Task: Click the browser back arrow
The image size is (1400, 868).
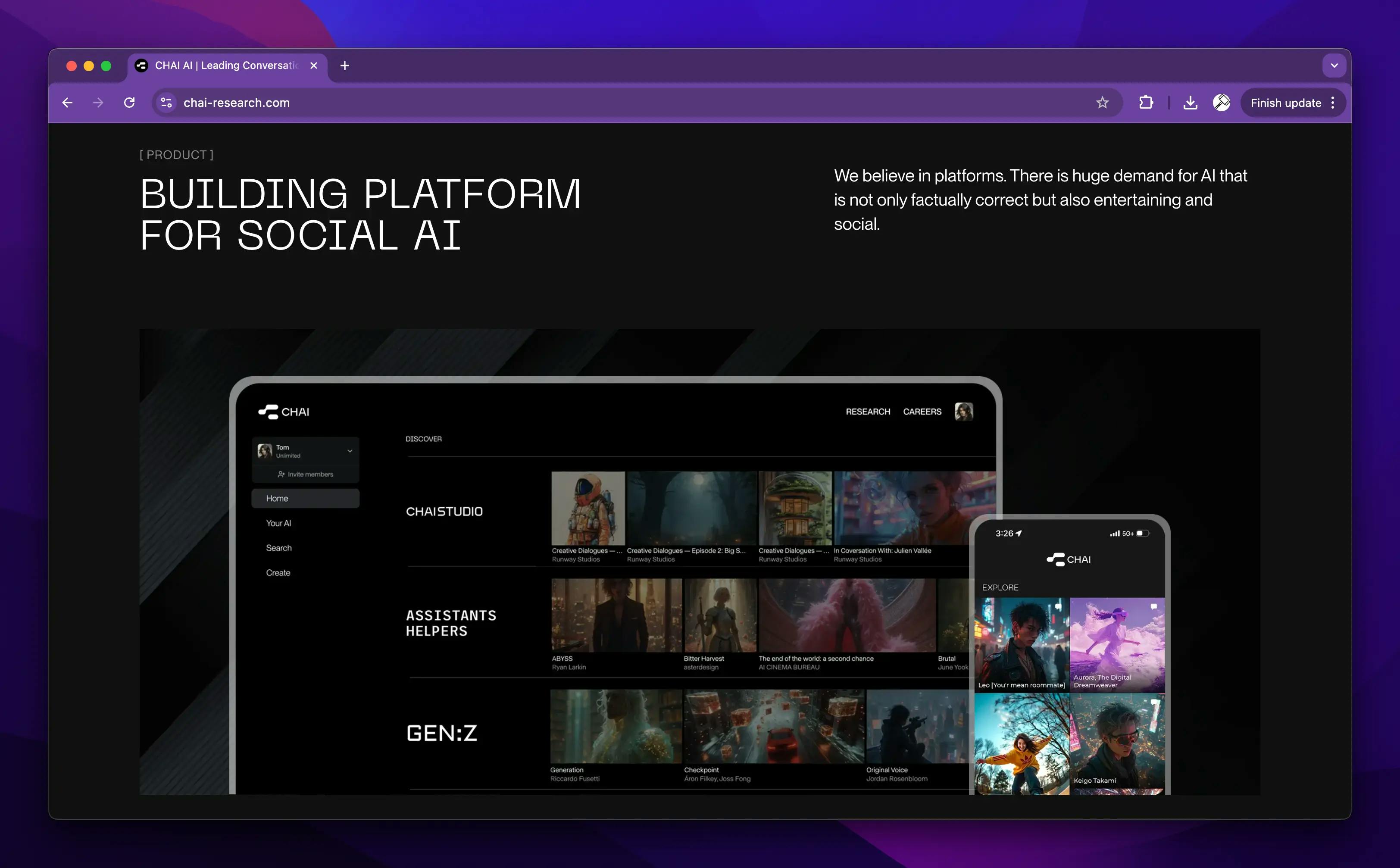Action: 68,103
